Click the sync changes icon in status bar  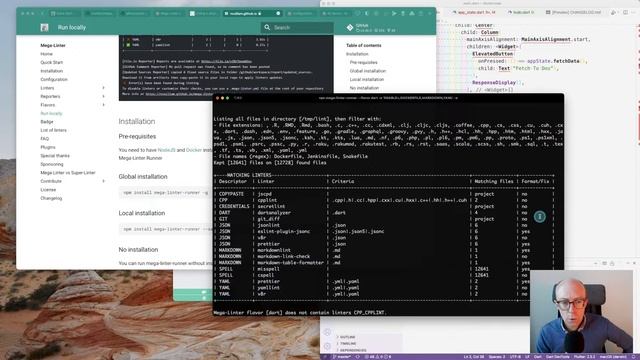358,357
